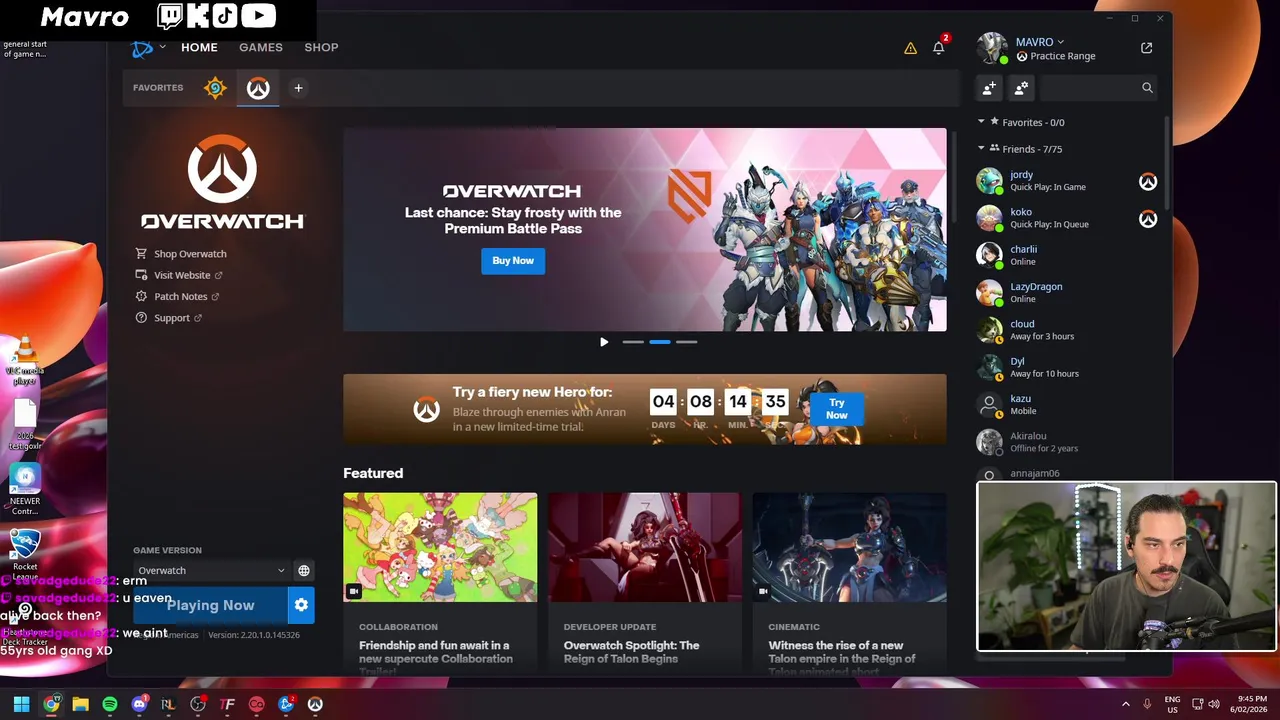Open Shop Overwatch link

pyautogui.click(x=181, y=254)
